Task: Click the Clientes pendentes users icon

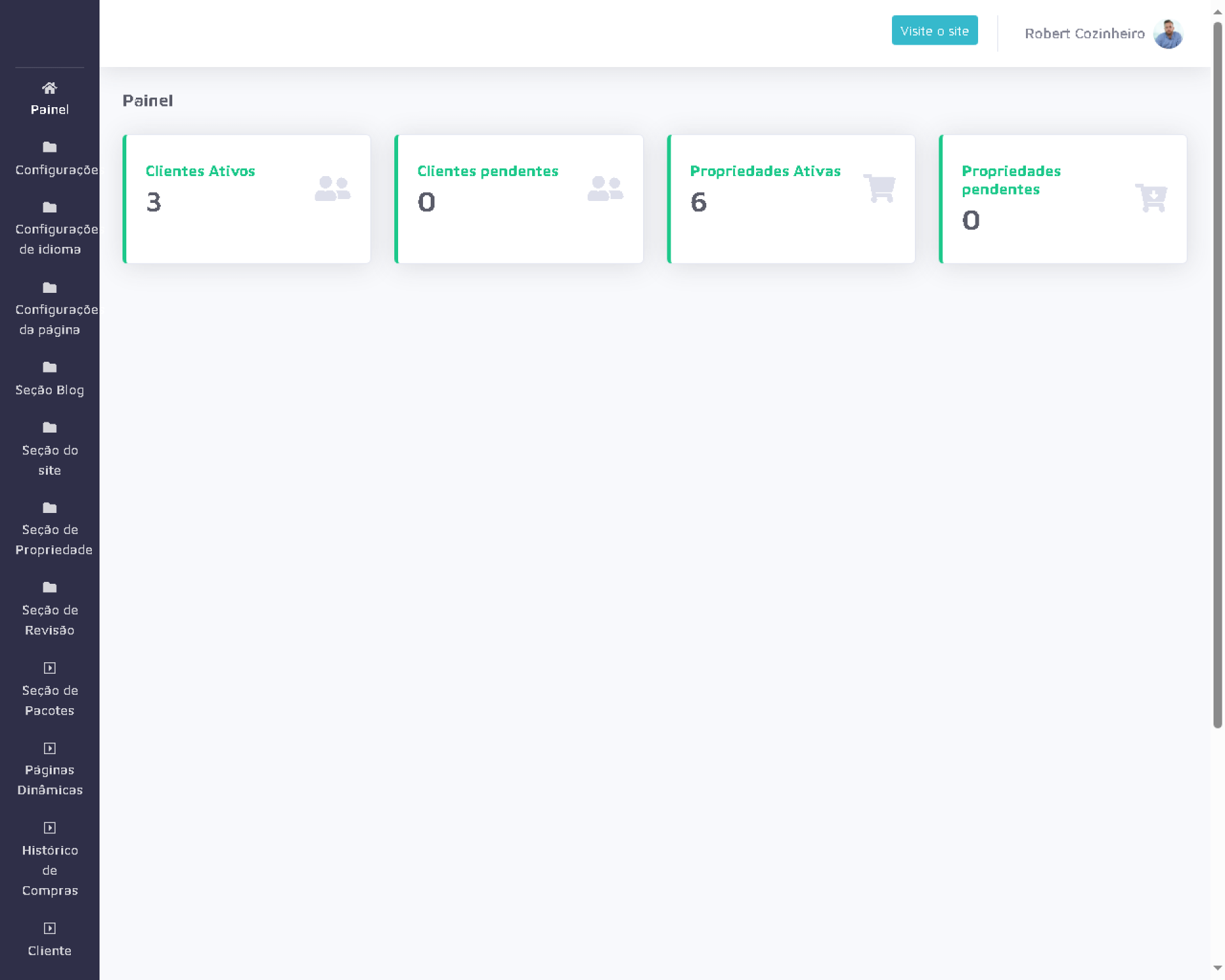Action: pos(605,189)
